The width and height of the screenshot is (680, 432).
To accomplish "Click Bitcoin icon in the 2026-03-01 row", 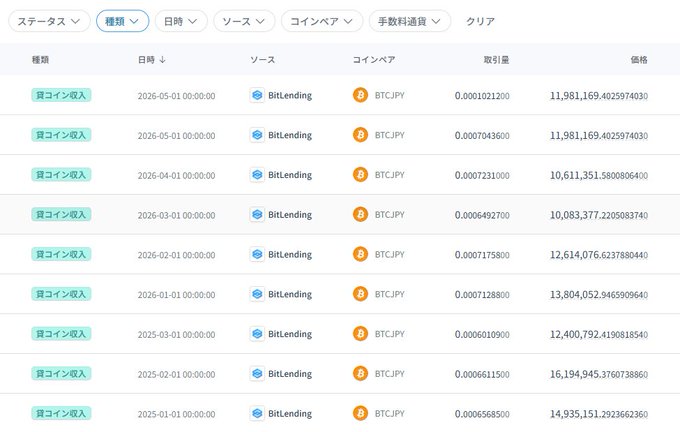I will pyautogui.click(x=360, y=214).
